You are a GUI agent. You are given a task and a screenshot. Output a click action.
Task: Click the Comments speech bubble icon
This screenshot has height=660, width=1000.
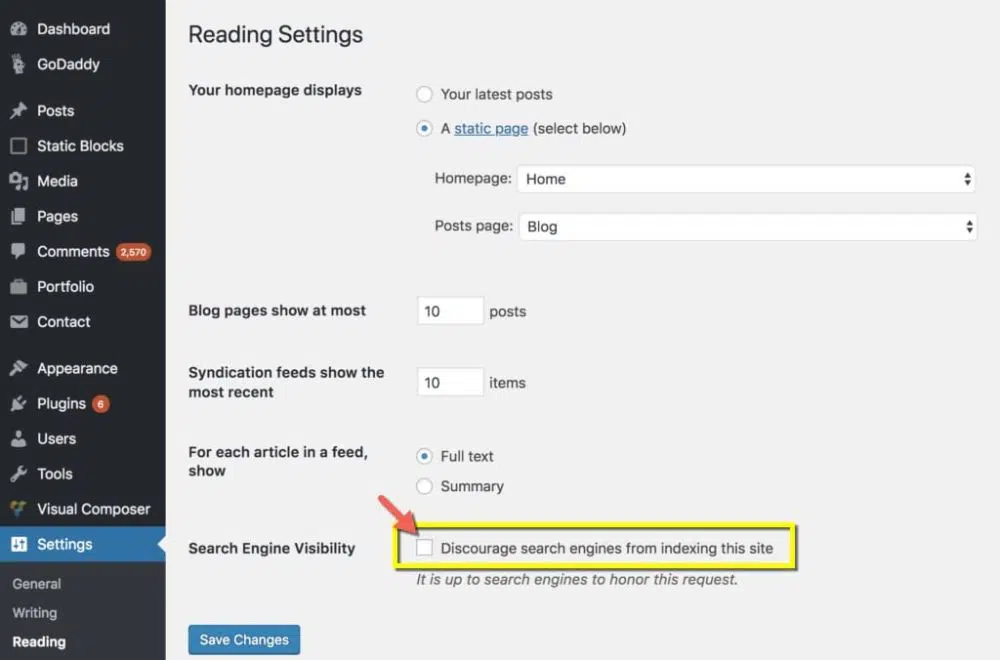(18, 252)
